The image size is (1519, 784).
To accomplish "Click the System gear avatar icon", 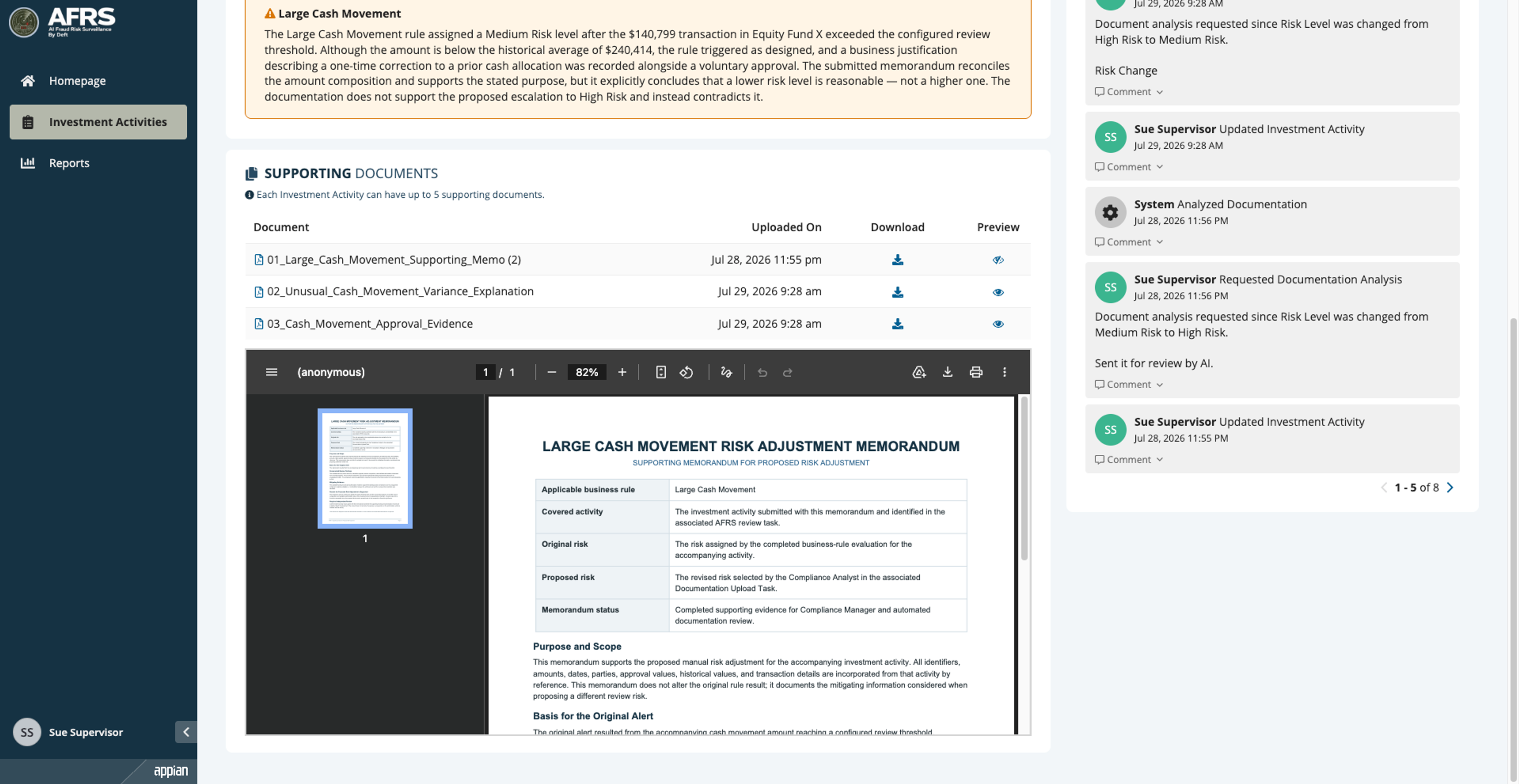I will click(x=1110, y=212).
